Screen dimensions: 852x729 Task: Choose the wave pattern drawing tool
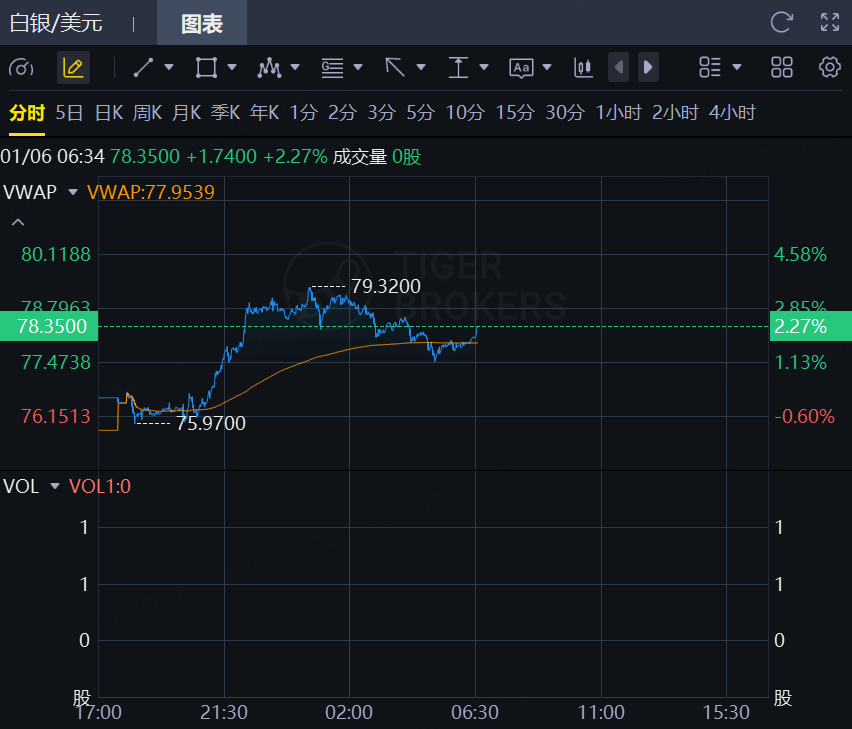pyautogui.click(x=268, y=67)
